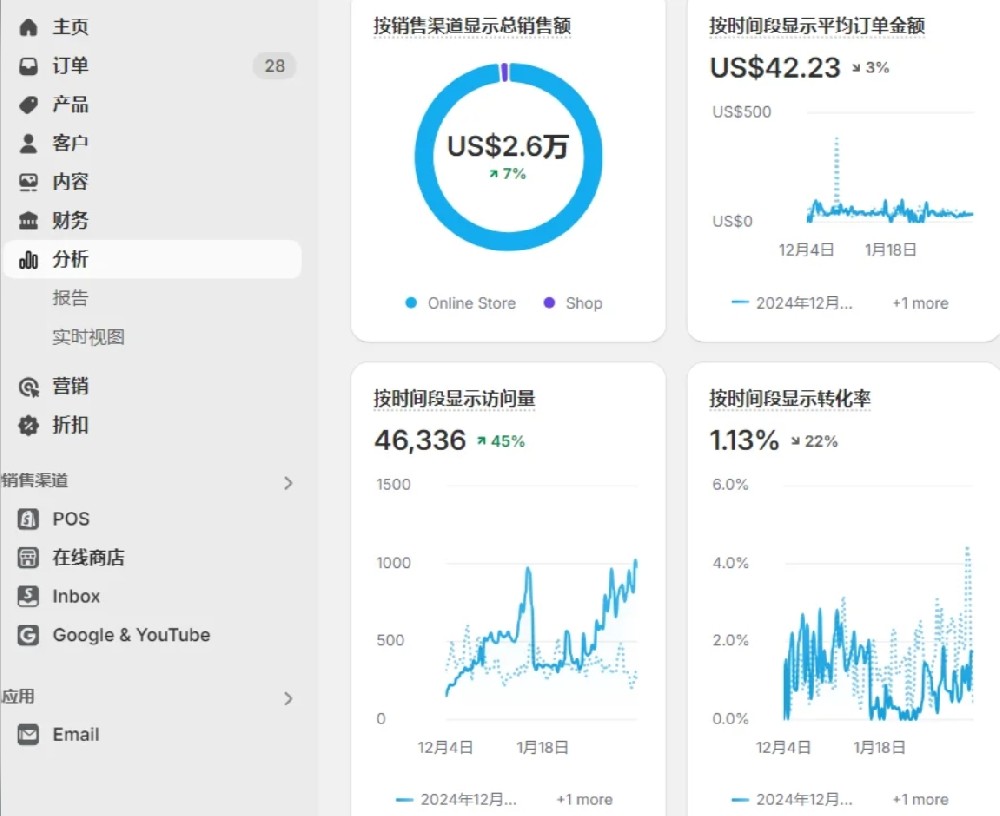This screenshot has width=1000, height=816.
Task: Click the purple Shop segment of donut
Action: click(x=504, y=72)
